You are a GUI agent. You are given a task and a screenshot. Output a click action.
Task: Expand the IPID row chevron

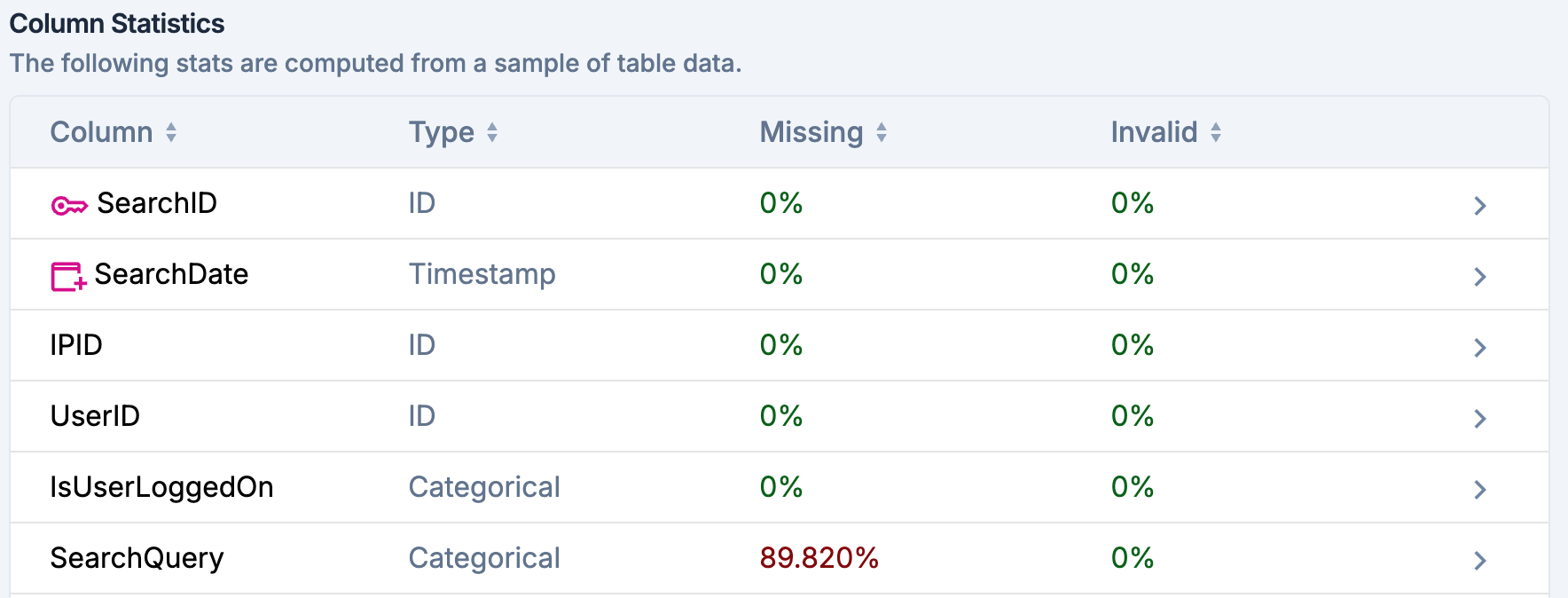click(x=1479, y=348)
